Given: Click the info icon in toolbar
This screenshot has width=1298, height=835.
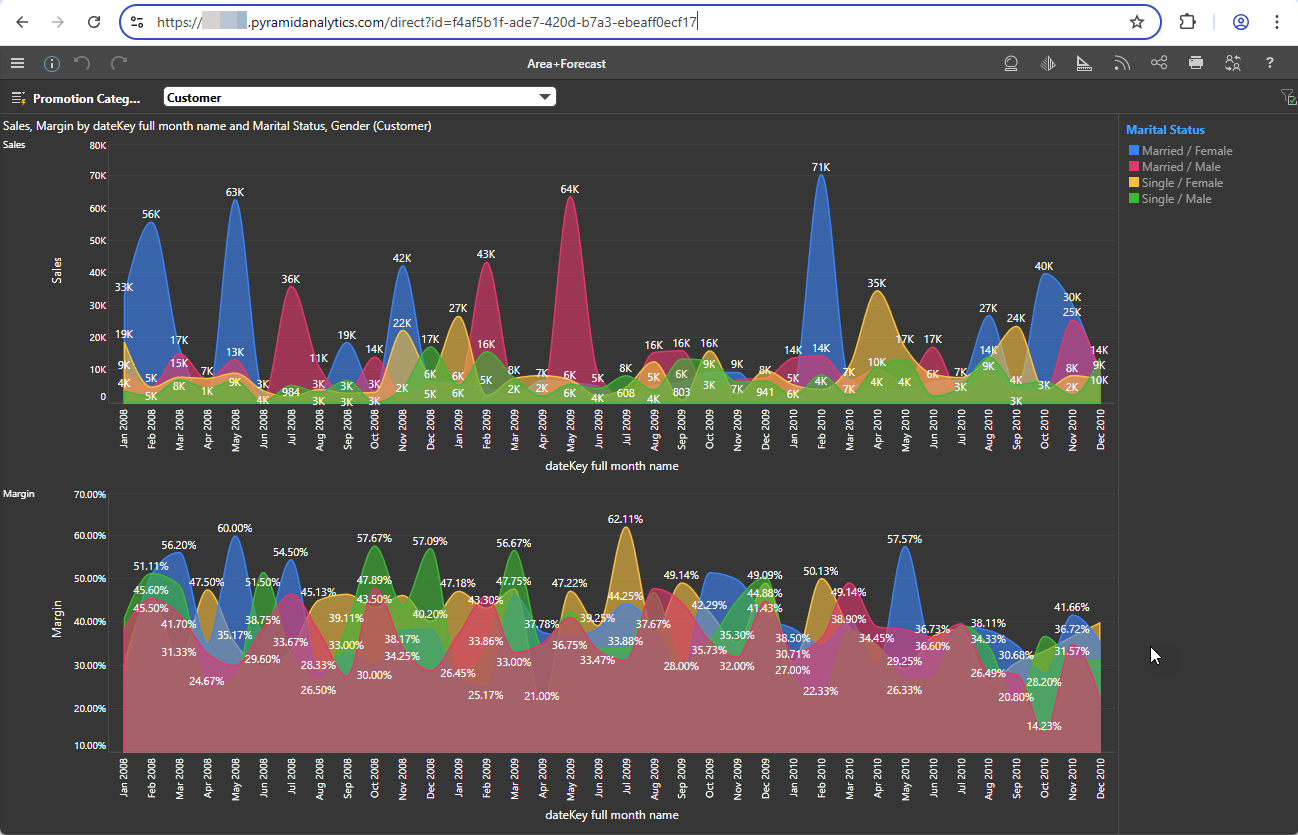Looking at the screenshot, I should tap(52, 63).
